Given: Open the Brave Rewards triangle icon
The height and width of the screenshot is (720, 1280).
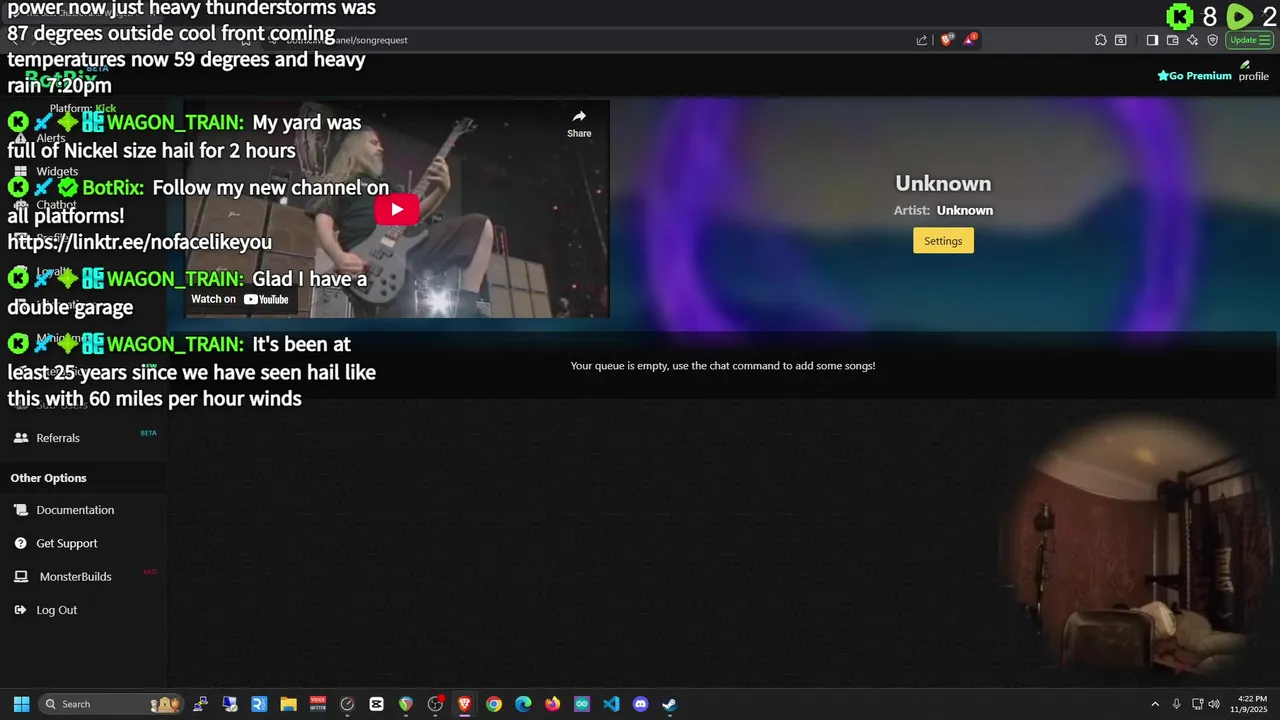Looking at the screenshot, I should 970,40.
